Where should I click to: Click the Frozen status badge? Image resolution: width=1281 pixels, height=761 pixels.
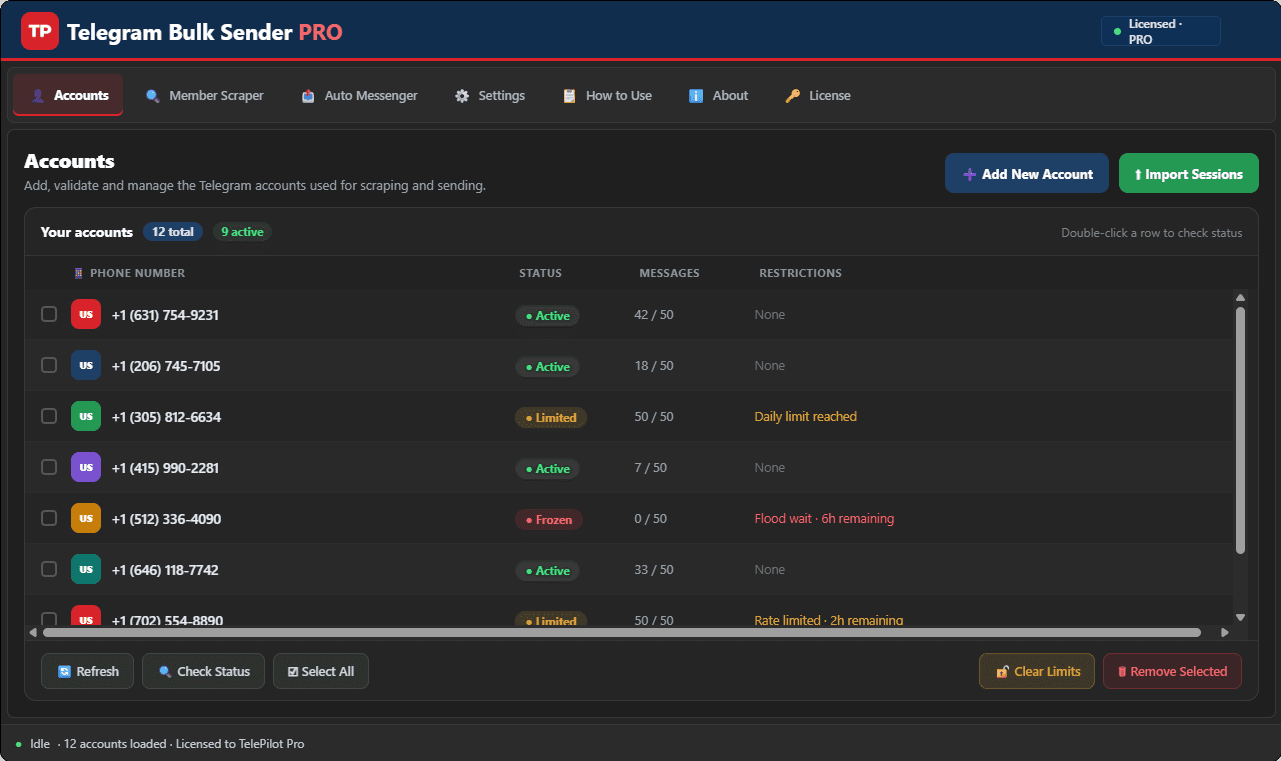[x=549, y=520]
